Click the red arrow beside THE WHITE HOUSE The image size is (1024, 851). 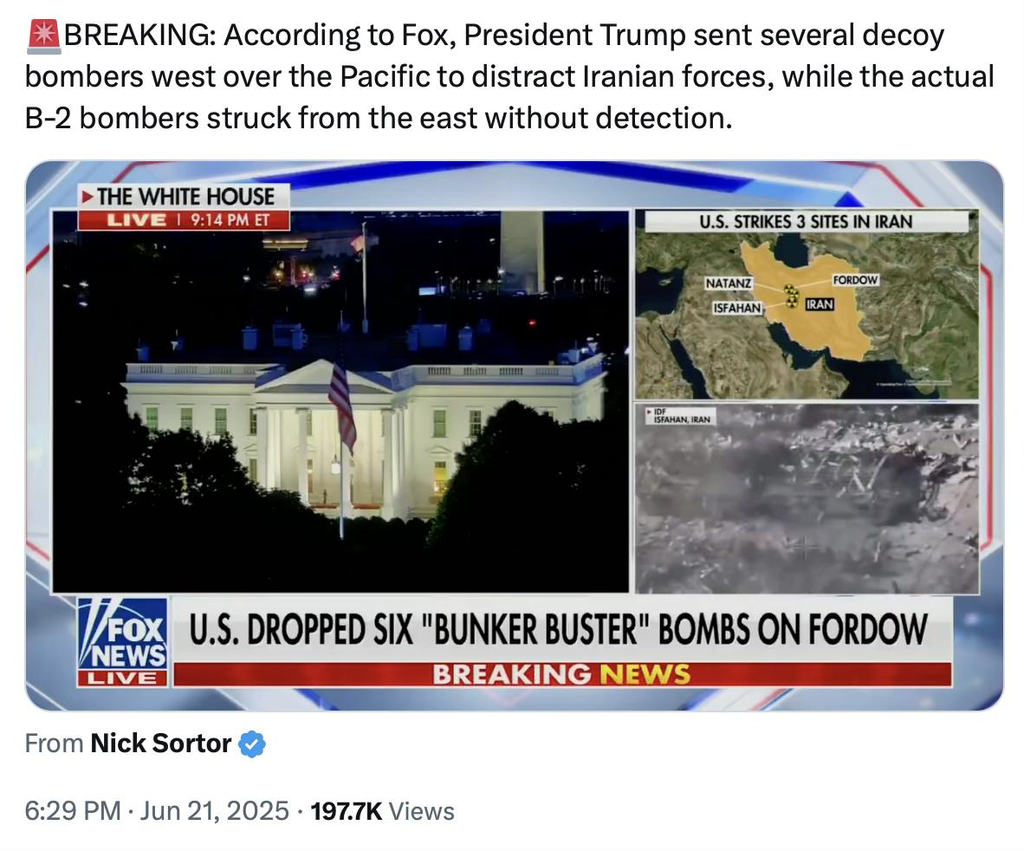click(x=87, y=197)
